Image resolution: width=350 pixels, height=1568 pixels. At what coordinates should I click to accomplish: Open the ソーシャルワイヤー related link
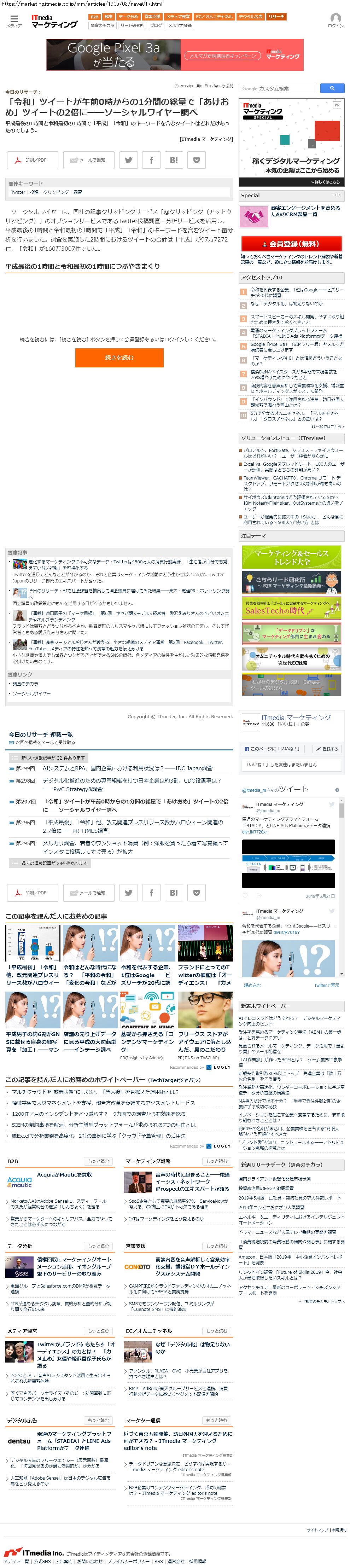[32, 694]
